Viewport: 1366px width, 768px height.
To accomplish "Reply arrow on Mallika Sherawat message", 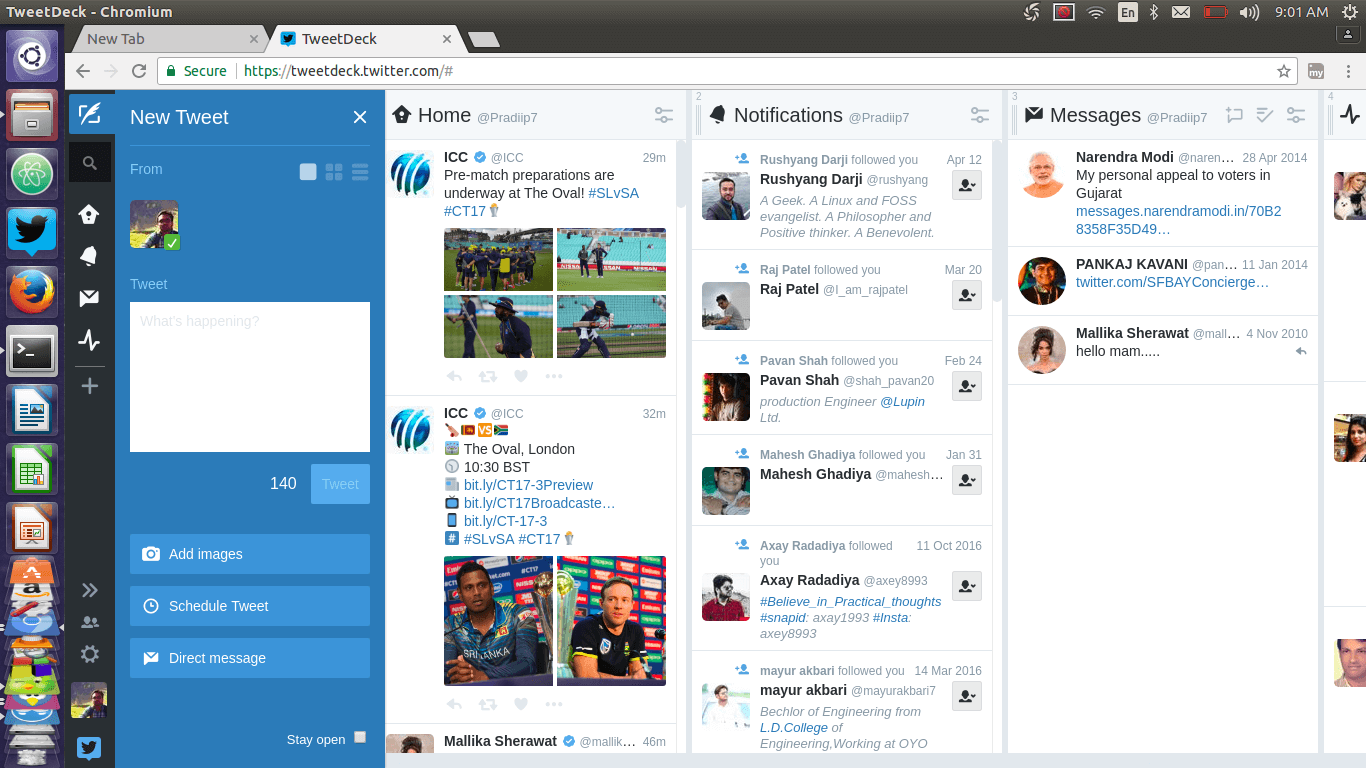I will 1301,352.
